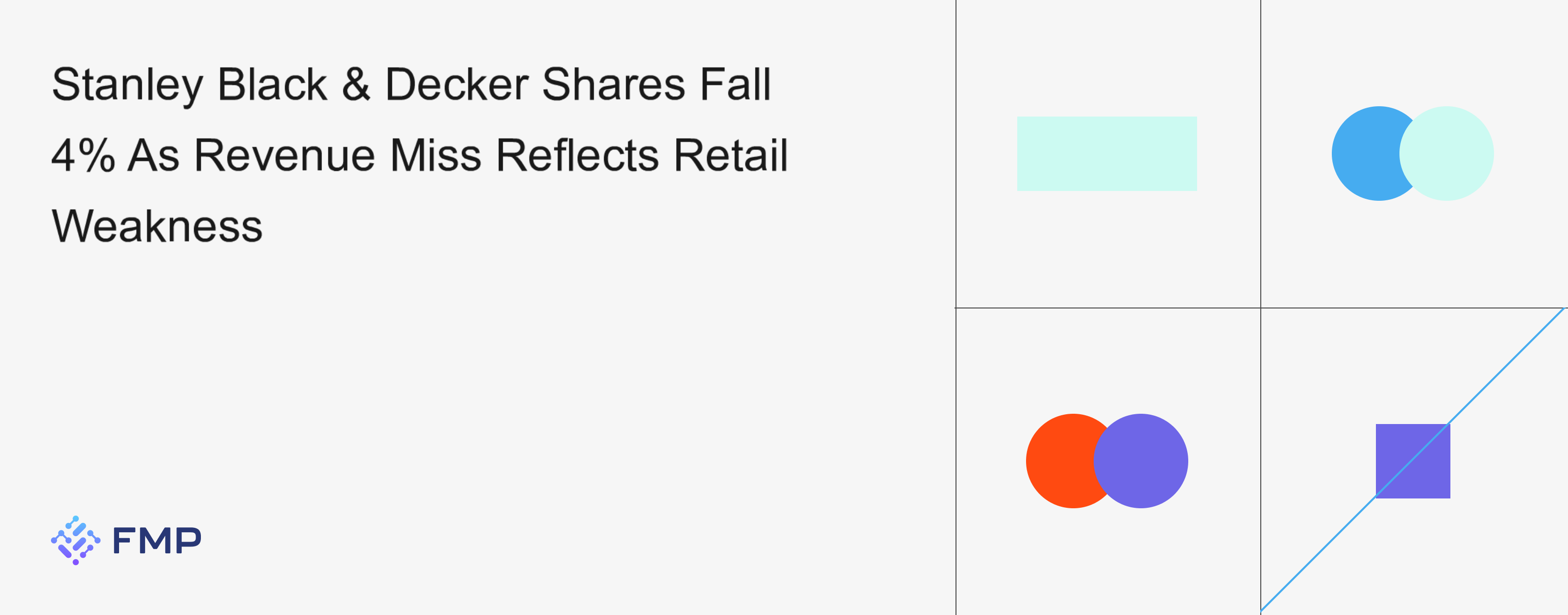The image size is (1568, 615).
Task: Click the word "Decker" in the headline
Action: click(457, 85)
